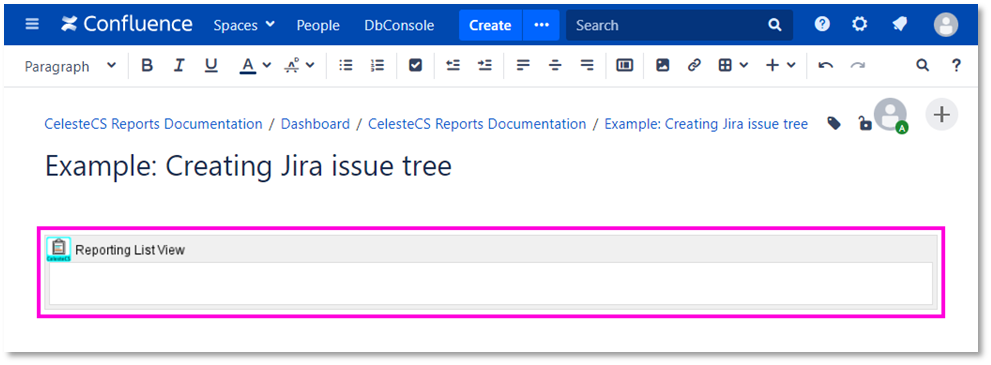Image resolution: width=991 pixels, height=365 pixels.
Task: Open the Help question mark menu
Action: 822,25
